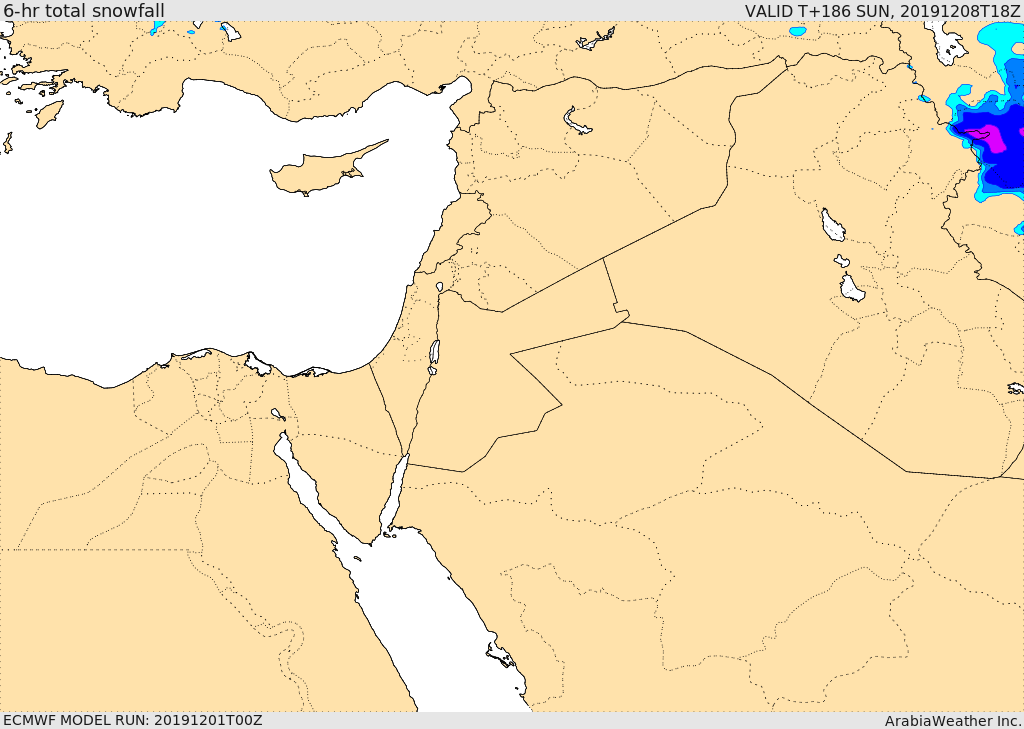Click the 'ArabiaWeather Inc' credit text
This screenshot has height=729, width=1024.
[952, 721]
